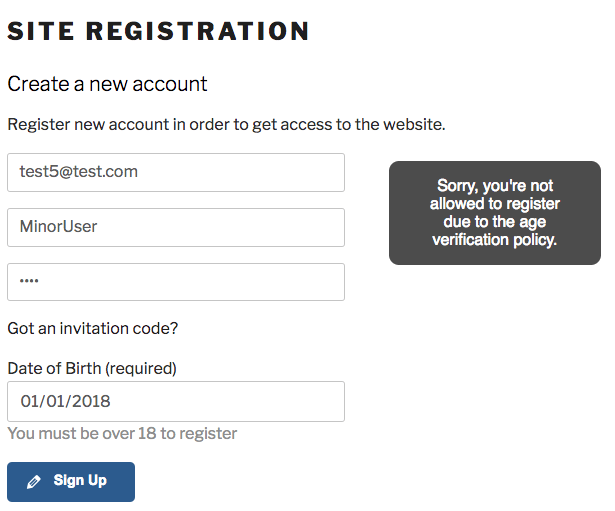Select the MinorUser username field
This screenshot has height=511, width=615.
pyautogui.click(x=176, y=227)
